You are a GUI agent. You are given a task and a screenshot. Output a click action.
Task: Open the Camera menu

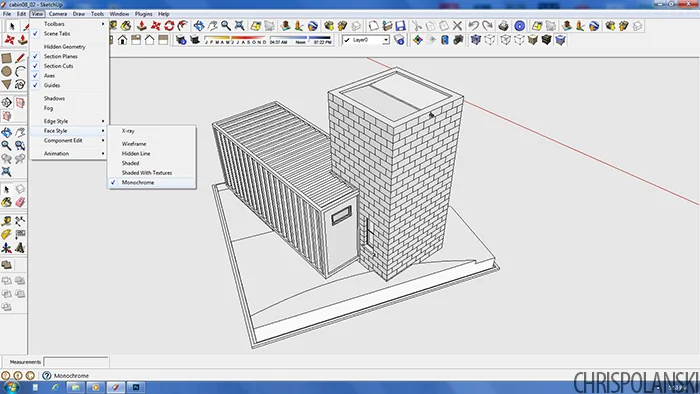(58, 14)
